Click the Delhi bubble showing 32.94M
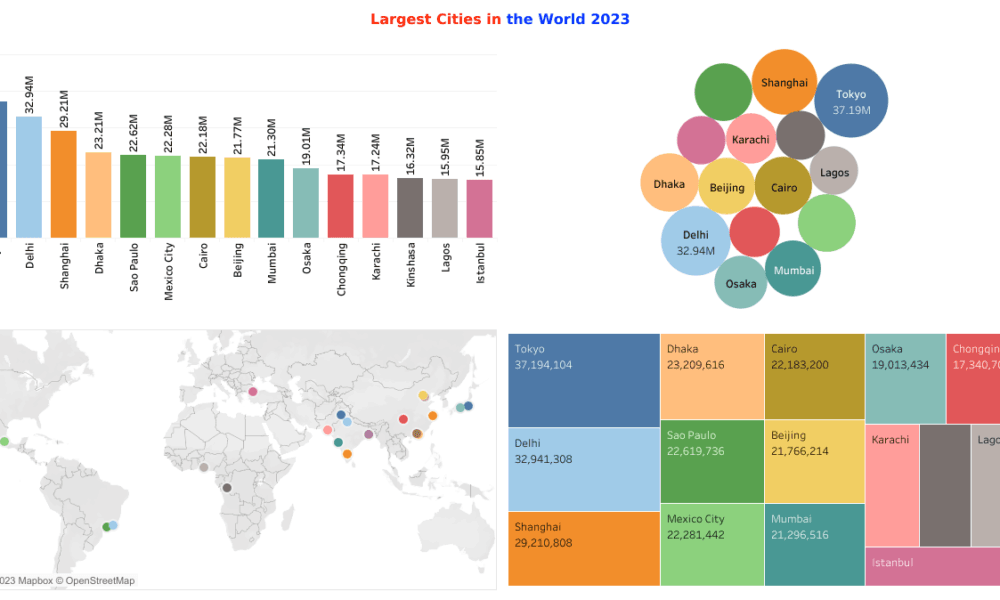The width and height of the screenshot is (1000, 600). (696, 243)
